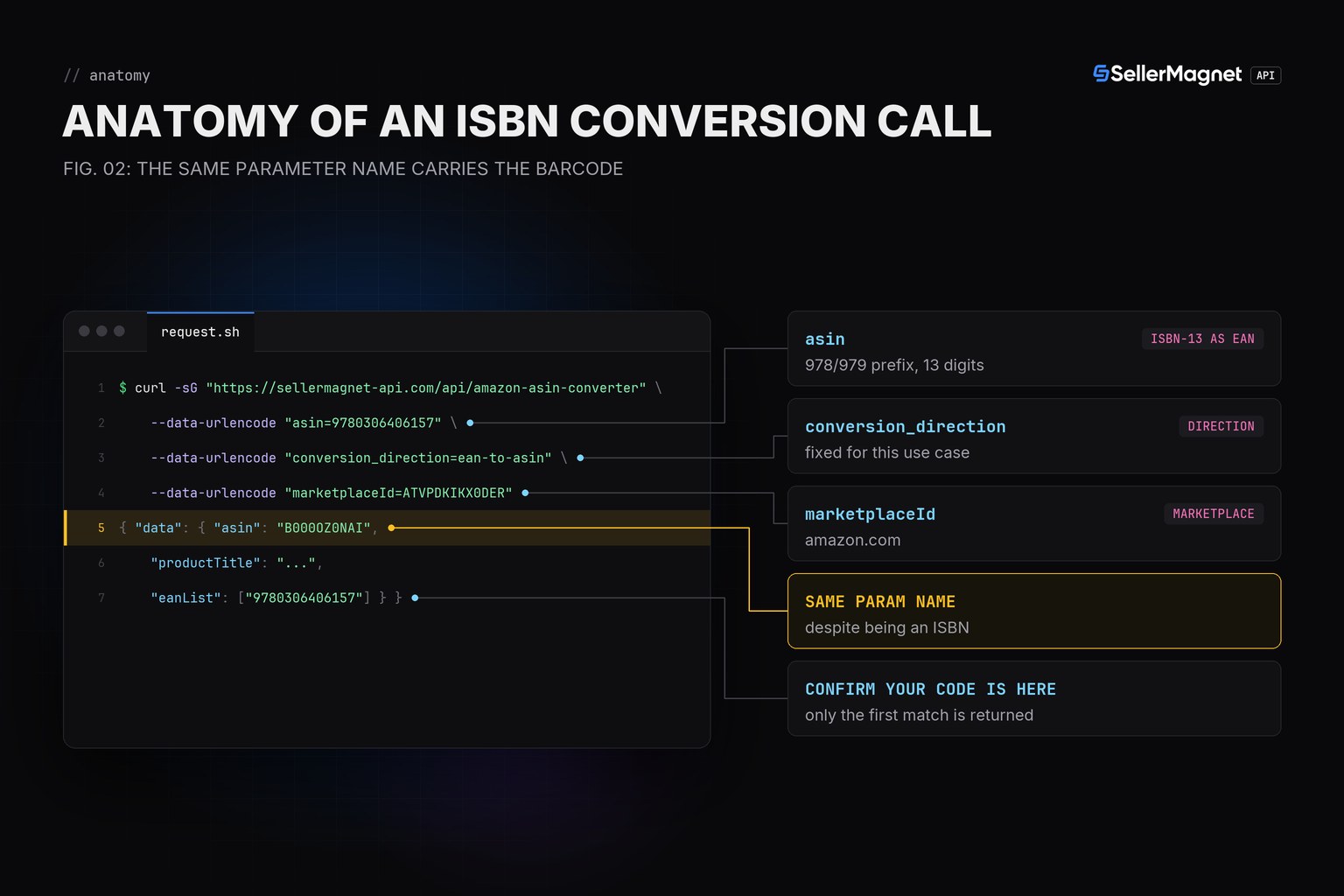
Task: Click the "// anatomy" label
Action: coord(107,75)
